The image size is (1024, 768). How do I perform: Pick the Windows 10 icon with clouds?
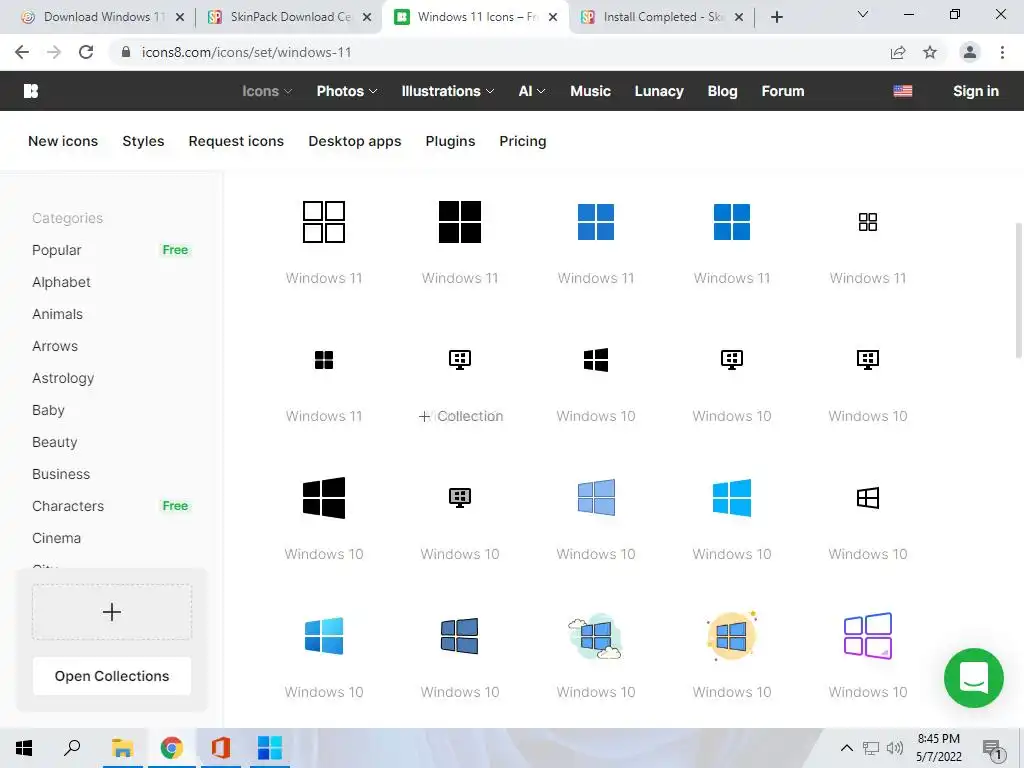pos(596,636)
